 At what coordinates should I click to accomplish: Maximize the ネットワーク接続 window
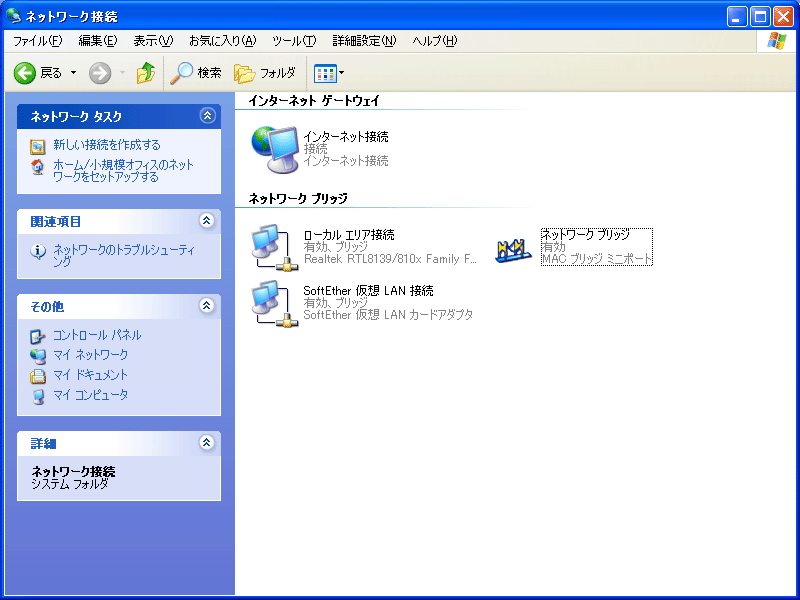[x=760, y=16]
